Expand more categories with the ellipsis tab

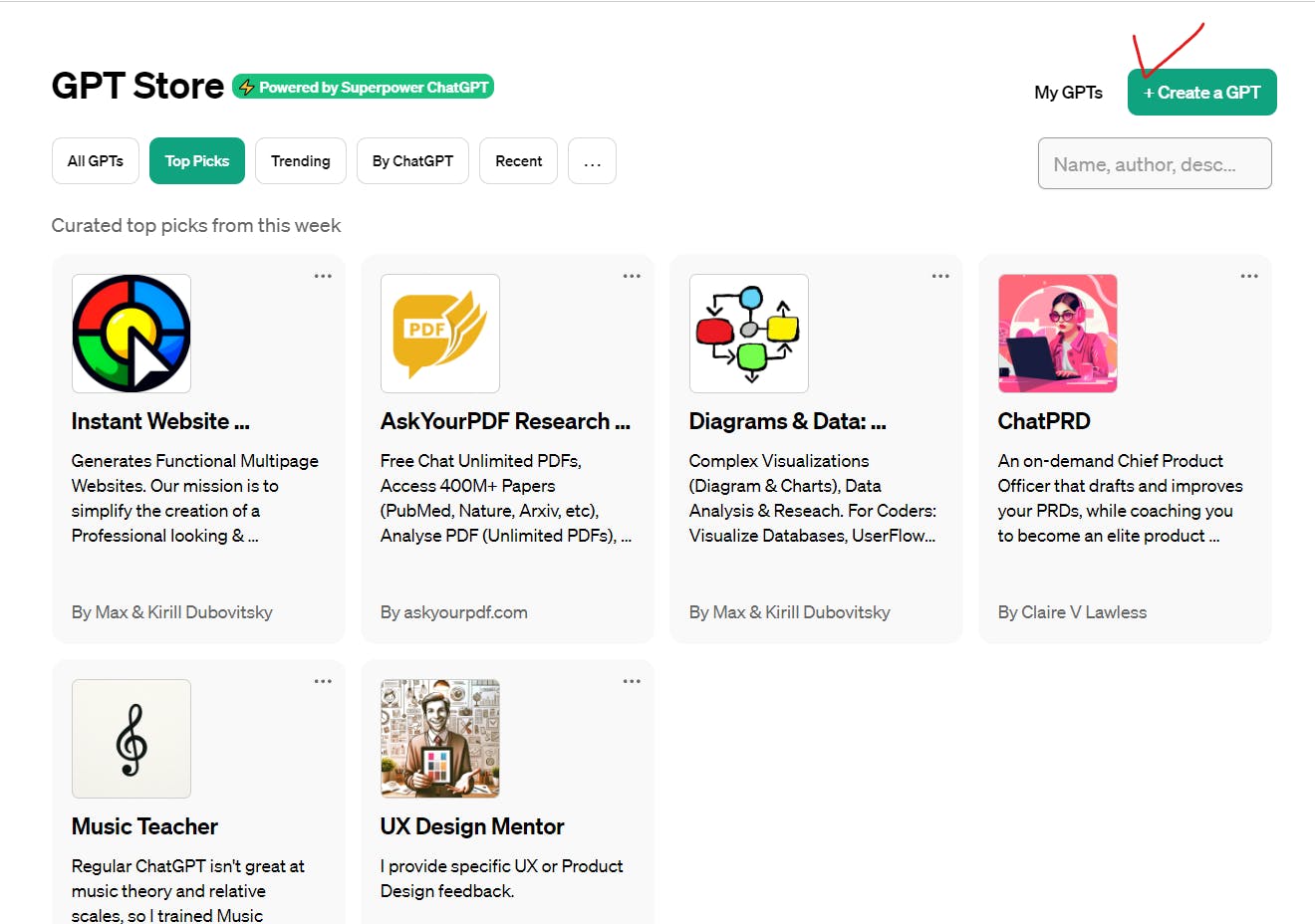592,161
